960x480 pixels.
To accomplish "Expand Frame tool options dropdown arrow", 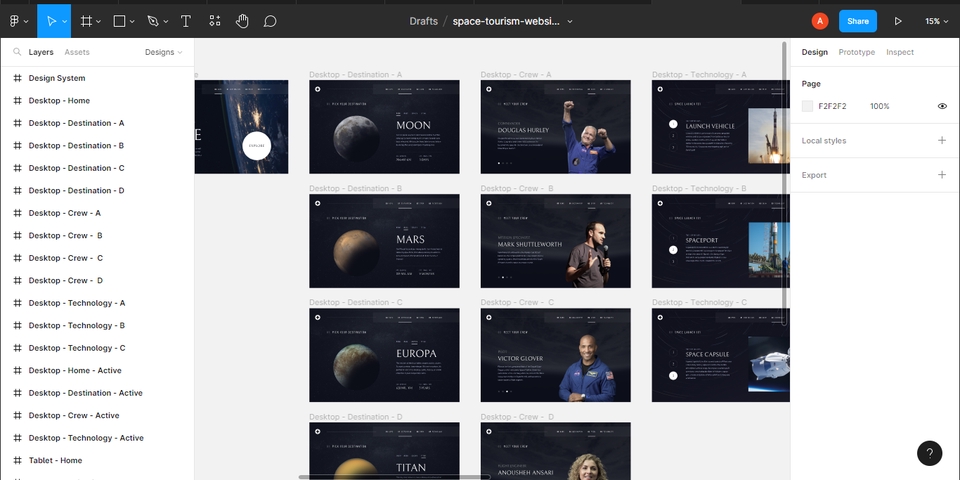I will tap(99, 21).
